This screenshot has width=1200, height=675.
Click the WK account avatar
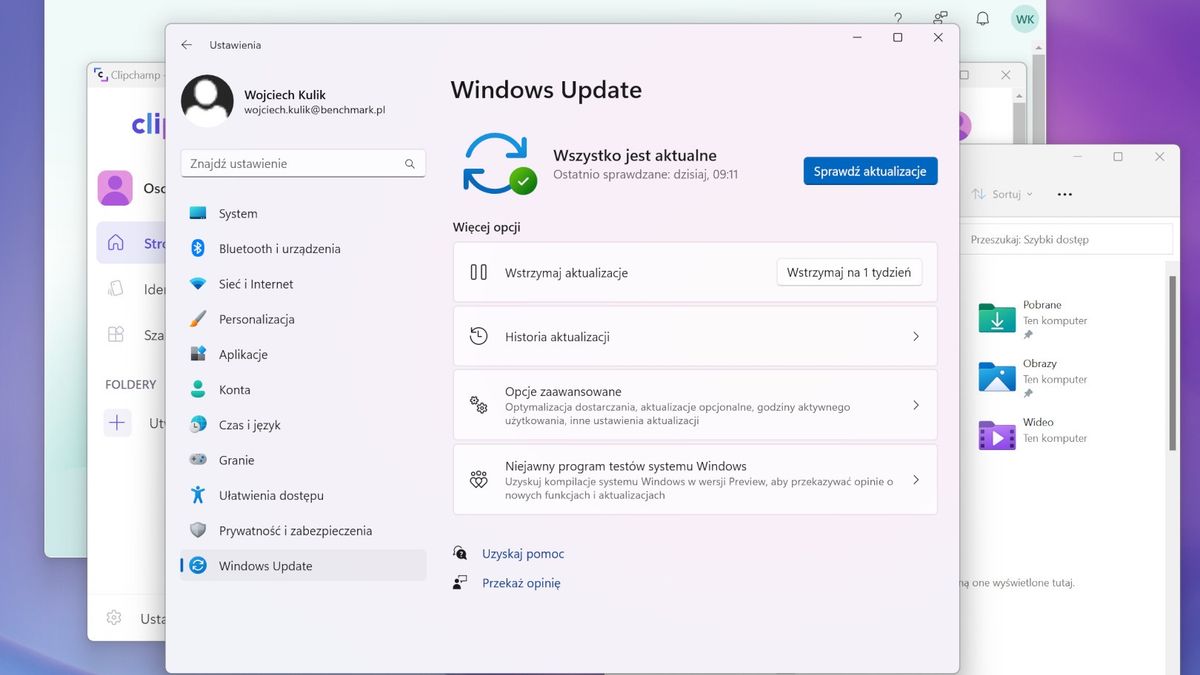(1025, 18)
